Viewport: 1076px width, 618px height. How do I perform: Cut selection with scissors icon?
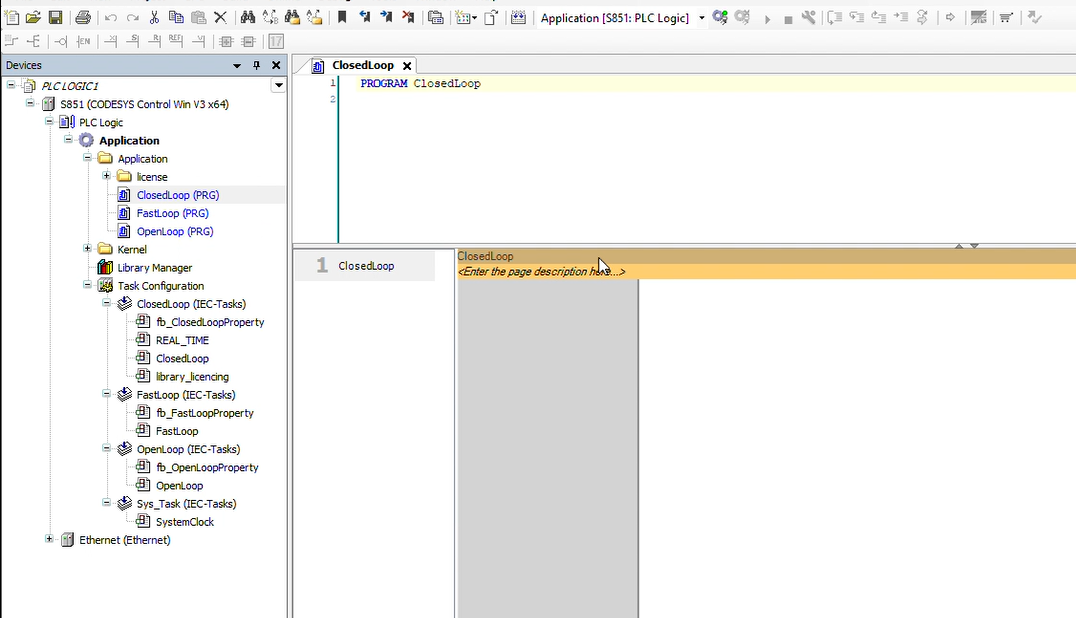154,18
